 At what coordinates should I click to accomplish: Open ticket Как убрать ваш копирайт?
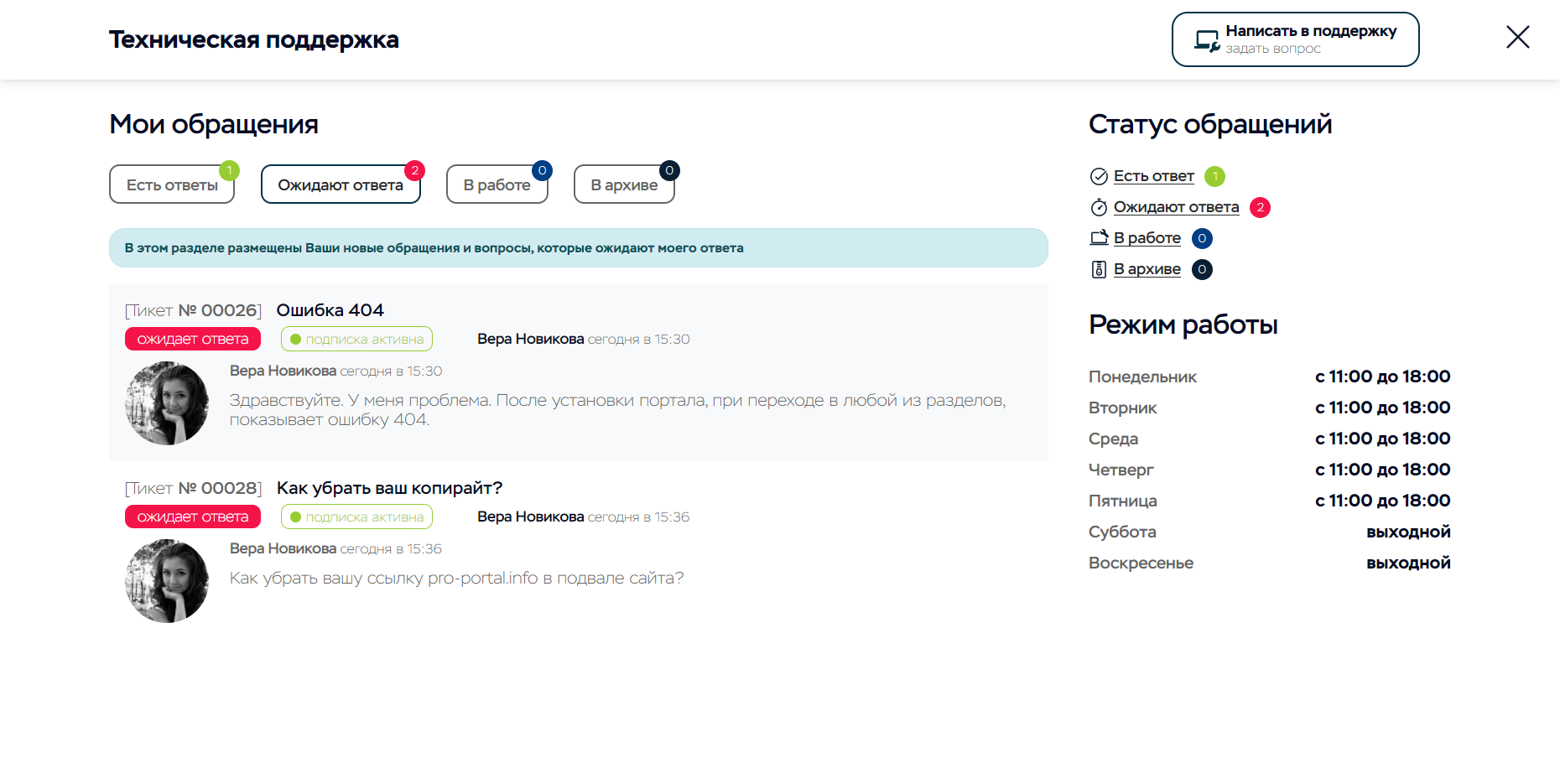(389, 488)
